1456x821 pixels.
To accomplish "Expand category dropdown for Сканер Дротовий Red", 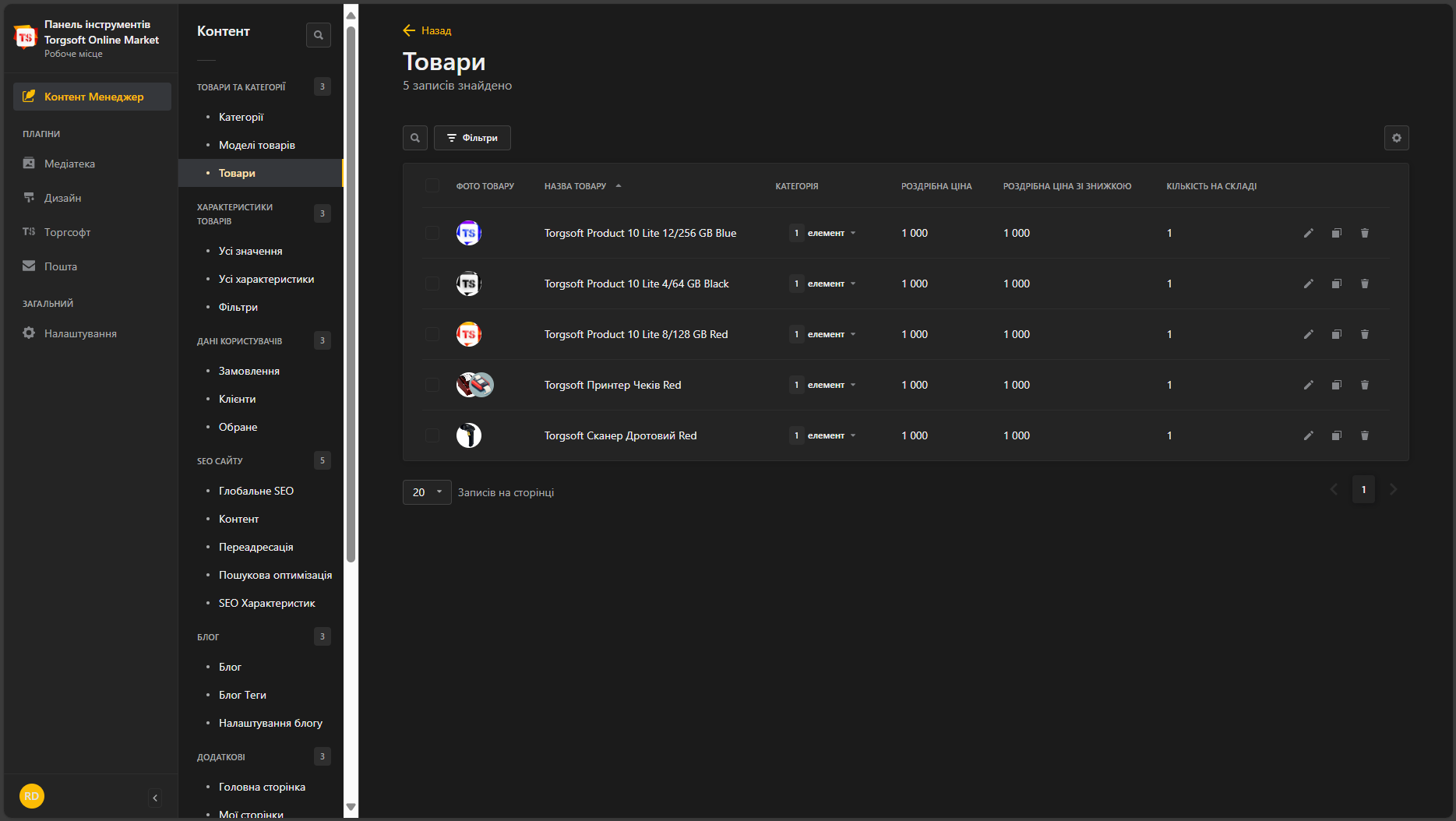I will click(x=823, y=435).
